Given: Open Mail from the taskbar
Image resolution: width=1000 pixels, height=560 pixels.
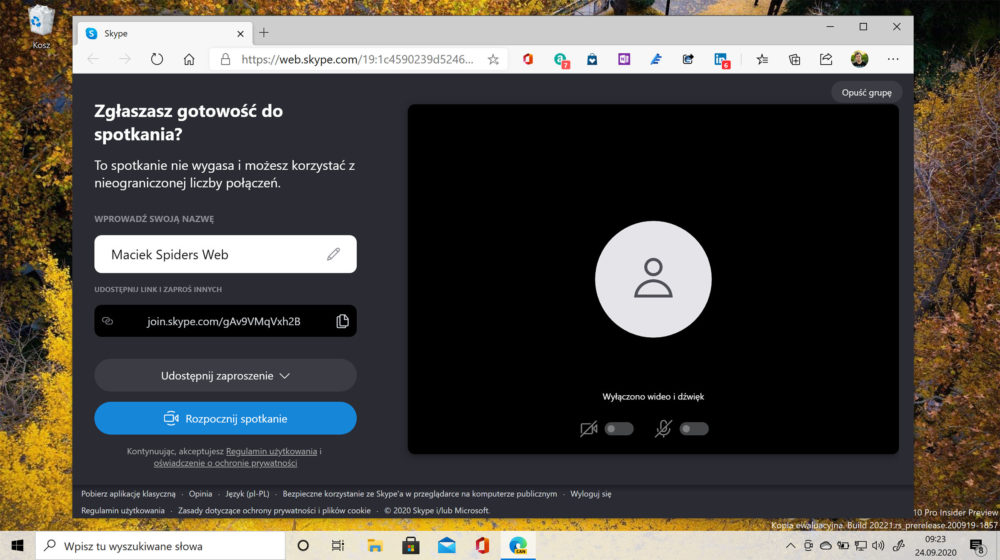Looking at the screenshot, I should 446,545.
